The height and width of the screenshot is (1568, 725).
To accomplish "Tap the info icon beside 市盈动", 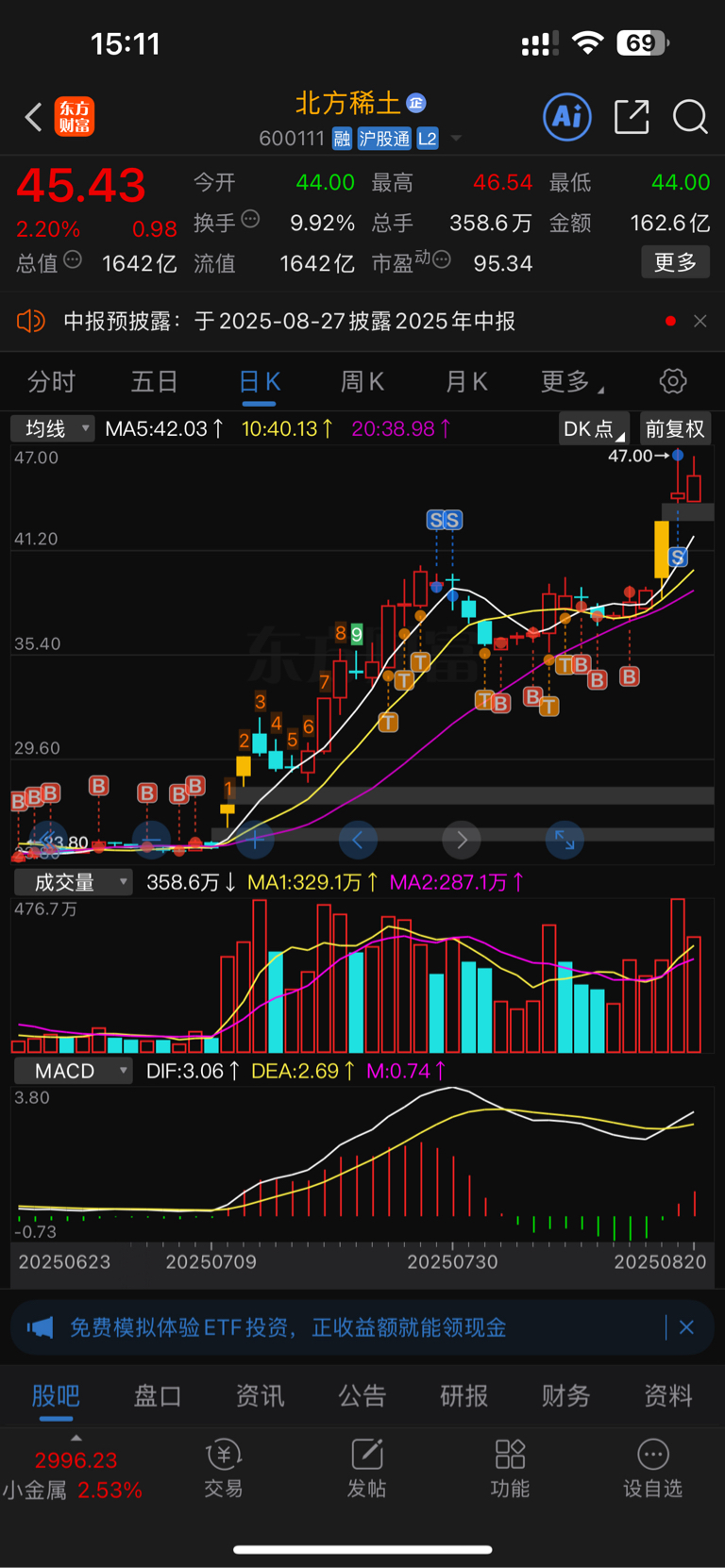I will coord(441,260).
